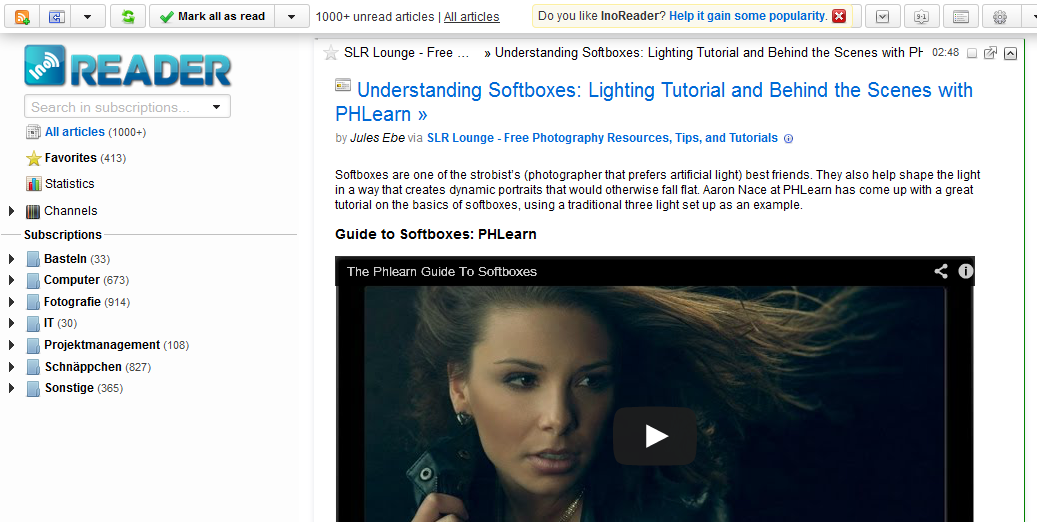Click Mark all as read
This screenshot has height=522, width=1037.
(212, 17)
